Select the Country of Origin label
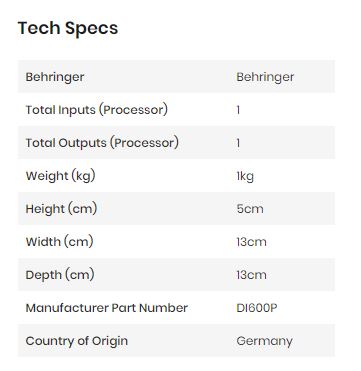361x371 pixels. 77,341
